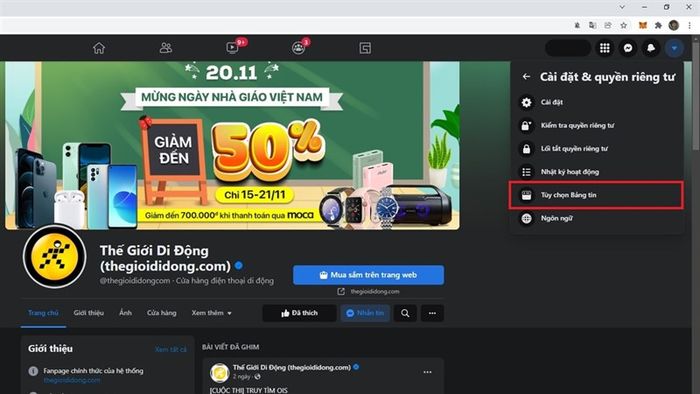Open the Gaming icon in the top bar

pyautogui.click(x=365, y=48)
